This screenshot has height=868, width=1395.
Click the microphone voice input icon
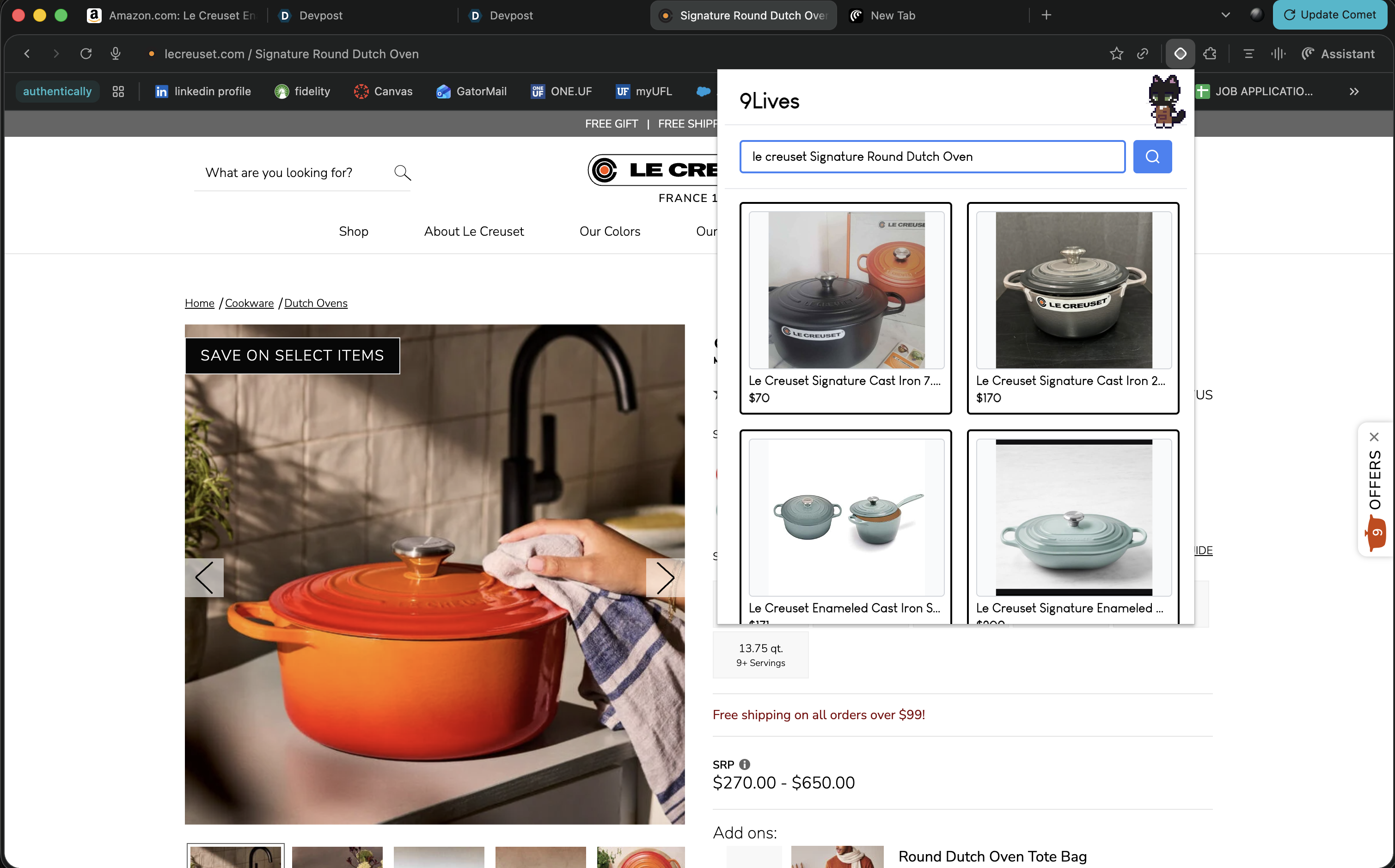(116, 54)
